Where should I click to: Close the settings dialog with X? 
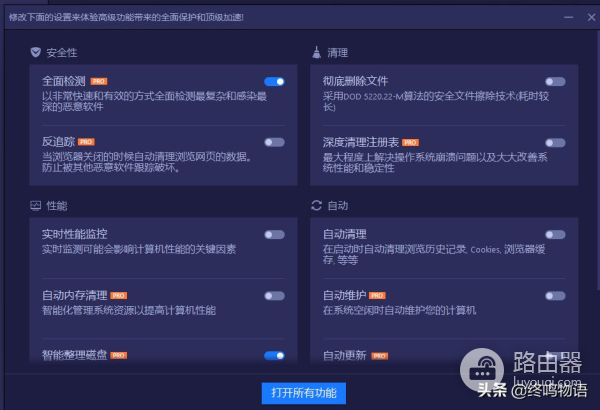(x=591, y=17)
